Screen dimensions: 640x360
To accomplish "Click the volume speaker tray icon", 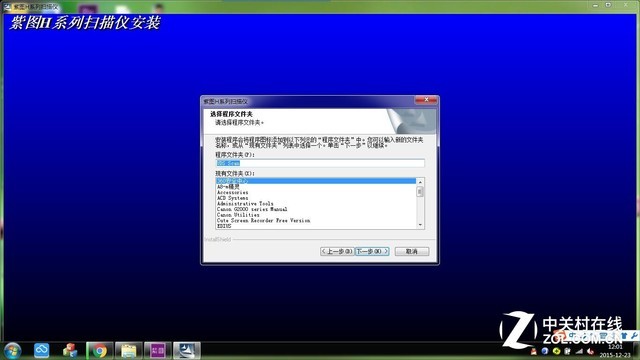I will 590,351.
